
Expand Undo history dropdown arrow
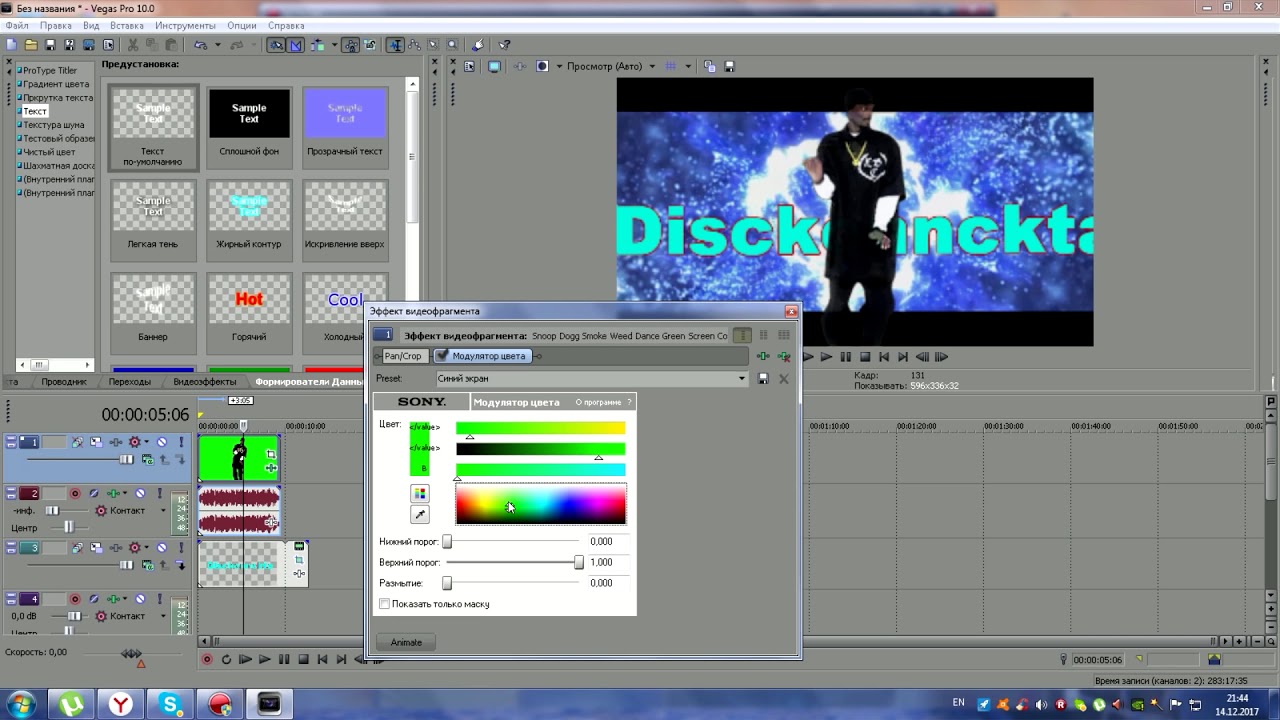(217, 44)
